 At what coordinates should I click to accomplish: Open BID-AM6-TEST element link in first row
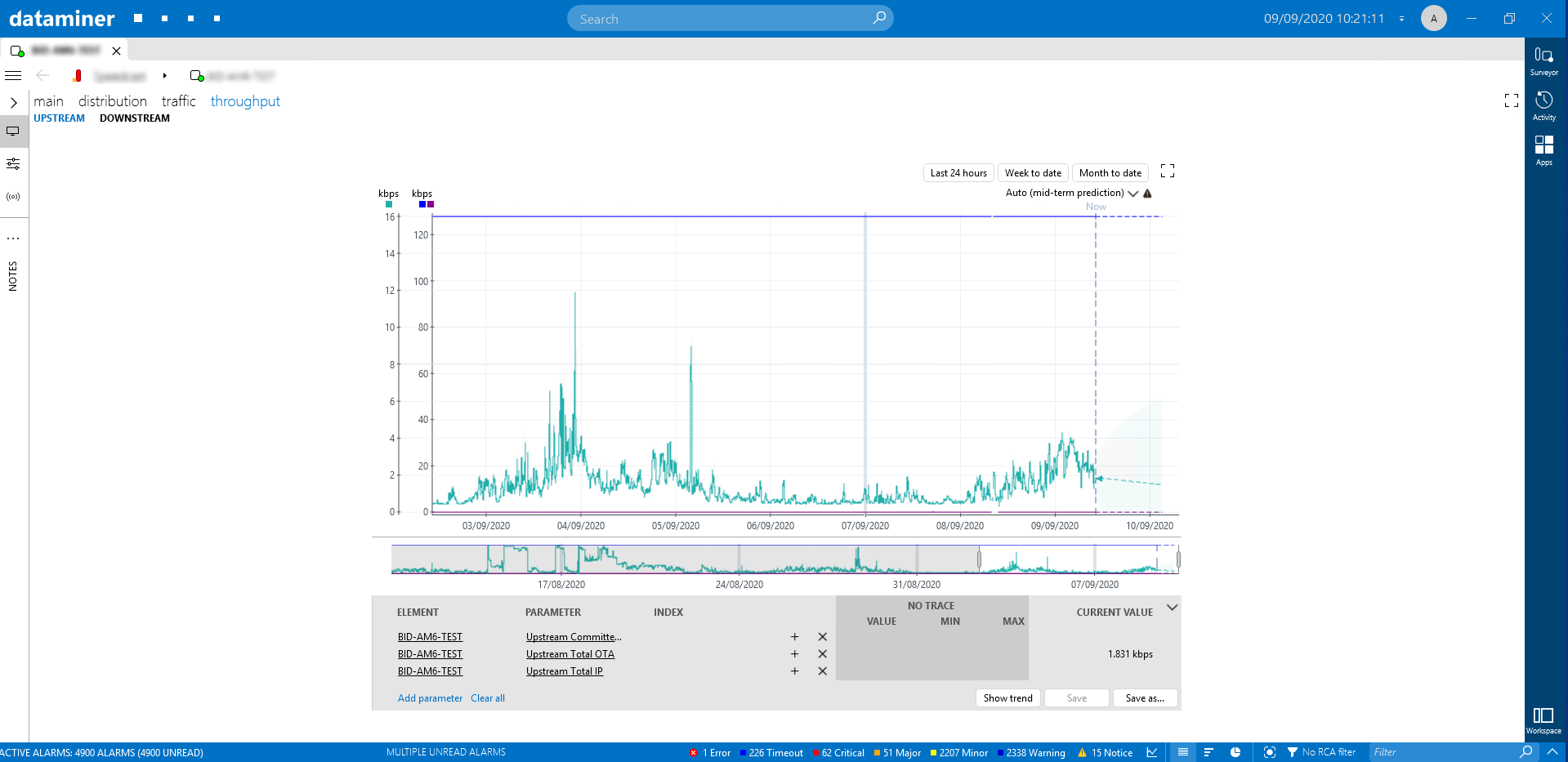tap(430, 637)
